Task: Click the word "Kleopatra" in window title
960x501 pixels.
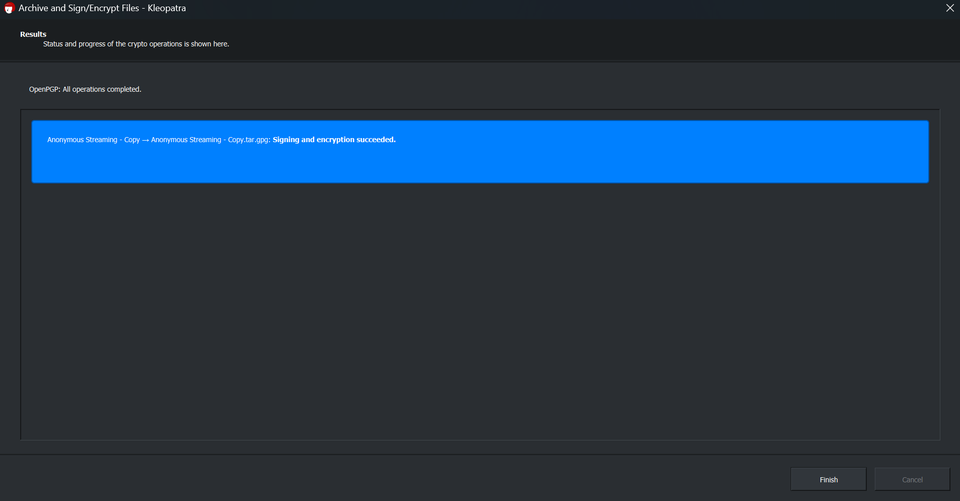Action: pos(167,8)
